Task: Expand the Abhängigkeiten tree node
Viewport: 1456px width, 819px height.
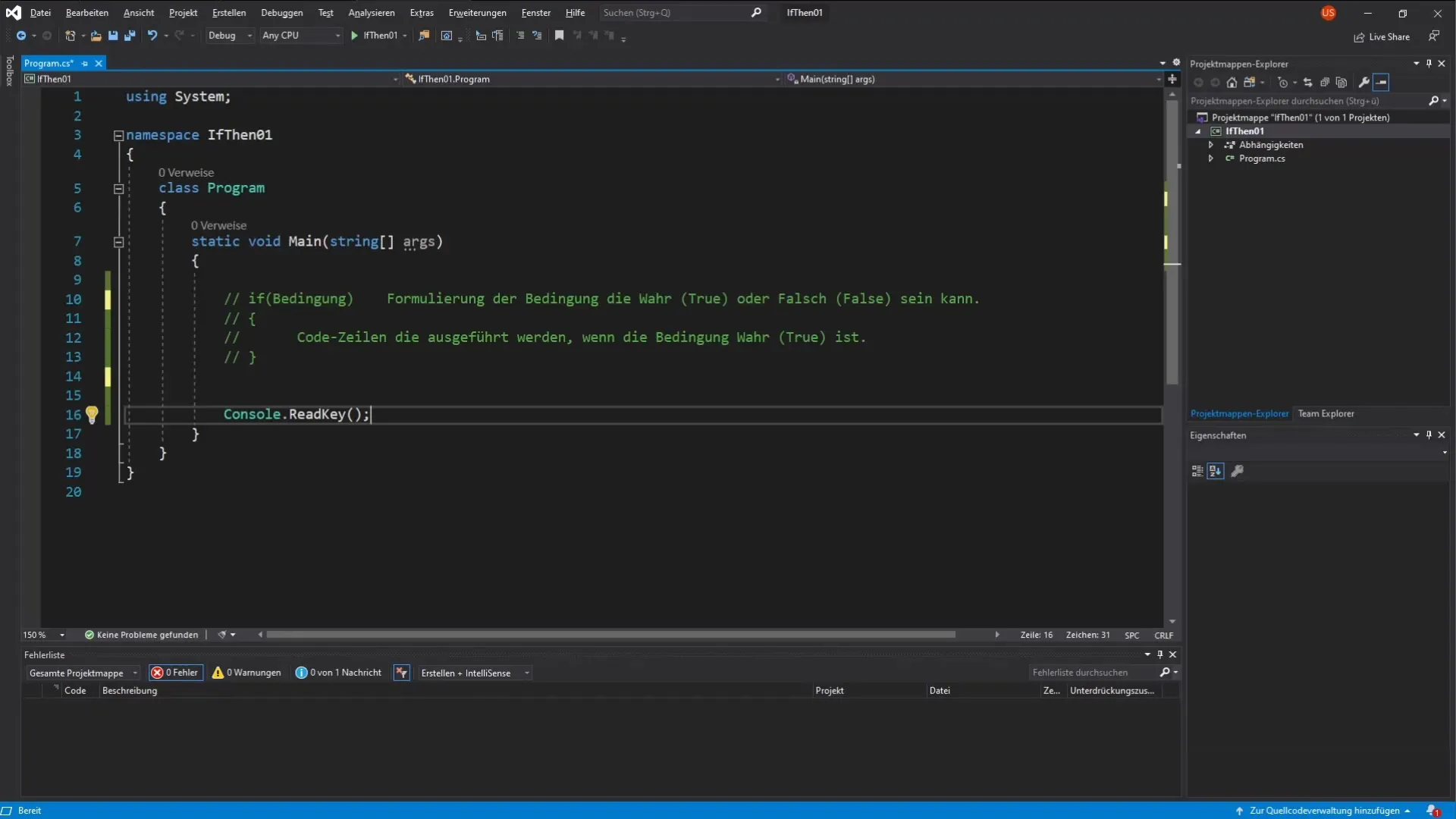Action: 1211,145
